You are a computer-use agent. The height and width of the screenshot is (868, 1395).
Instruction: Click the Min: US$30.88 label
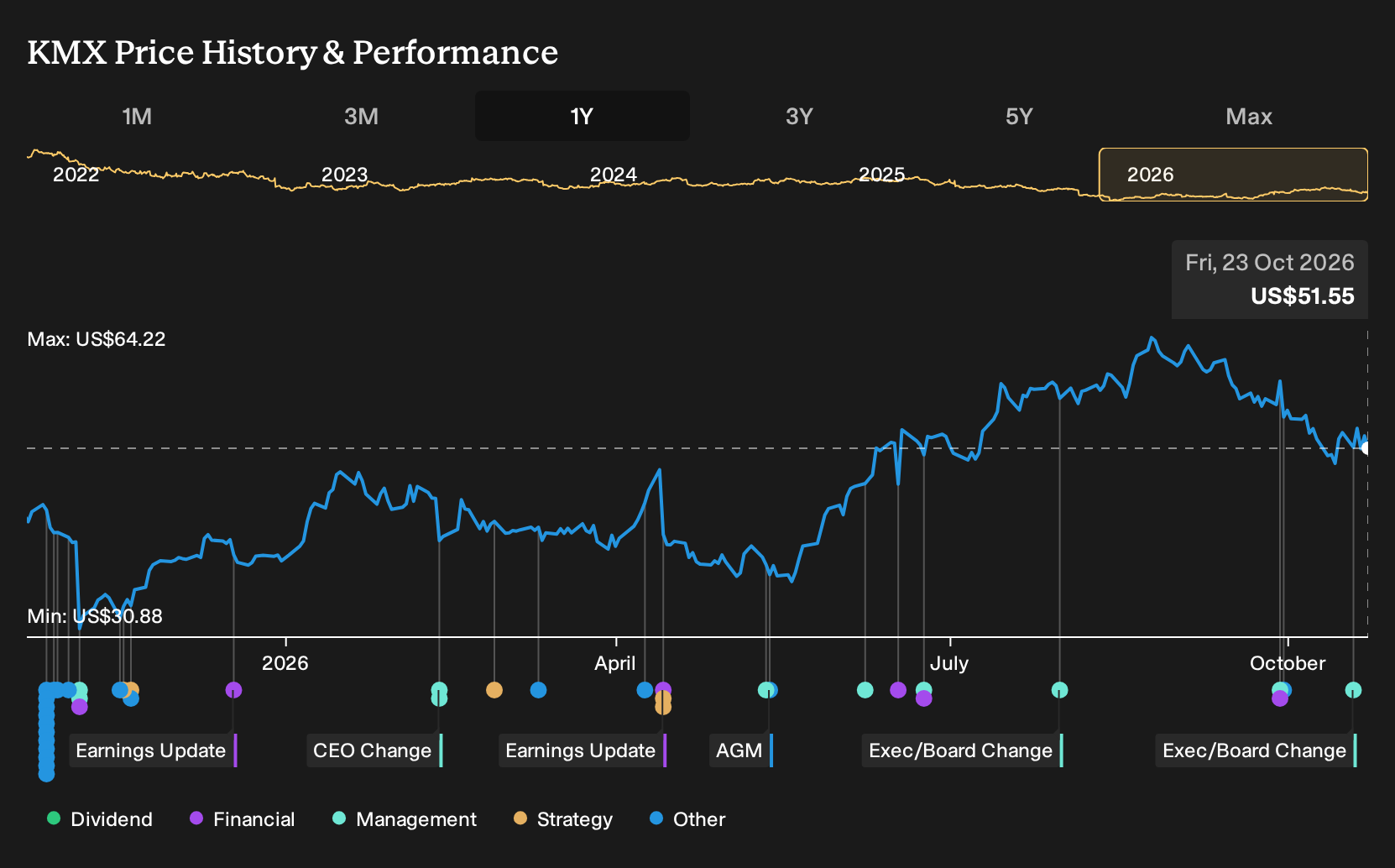[95, 616]
